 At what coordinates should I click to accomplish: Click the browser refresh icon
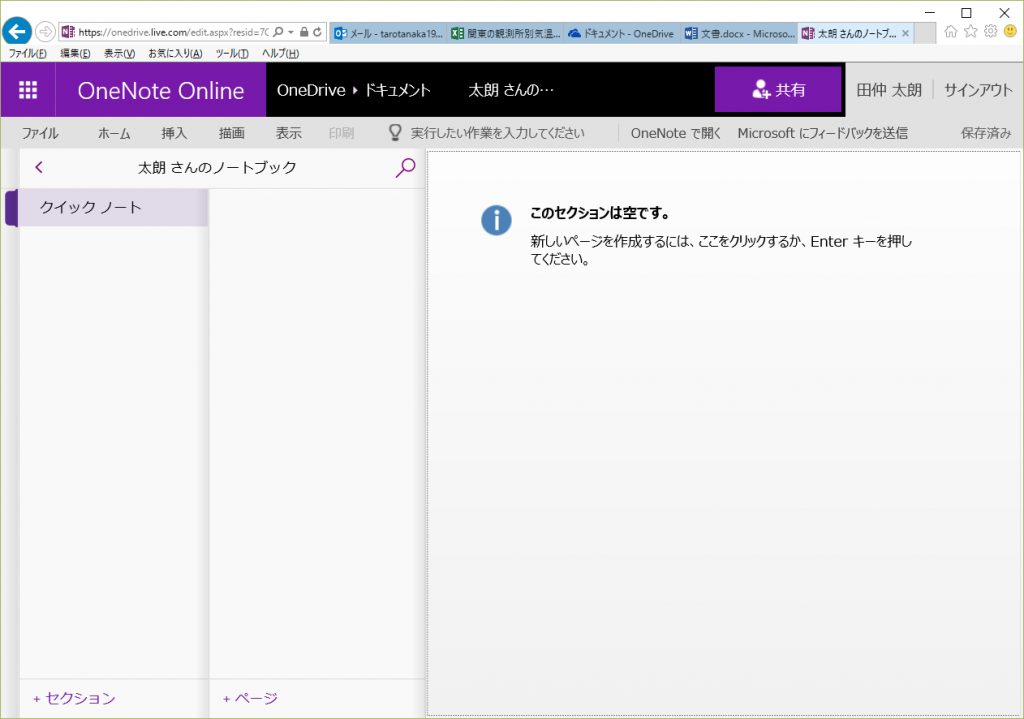pos(317,32)
